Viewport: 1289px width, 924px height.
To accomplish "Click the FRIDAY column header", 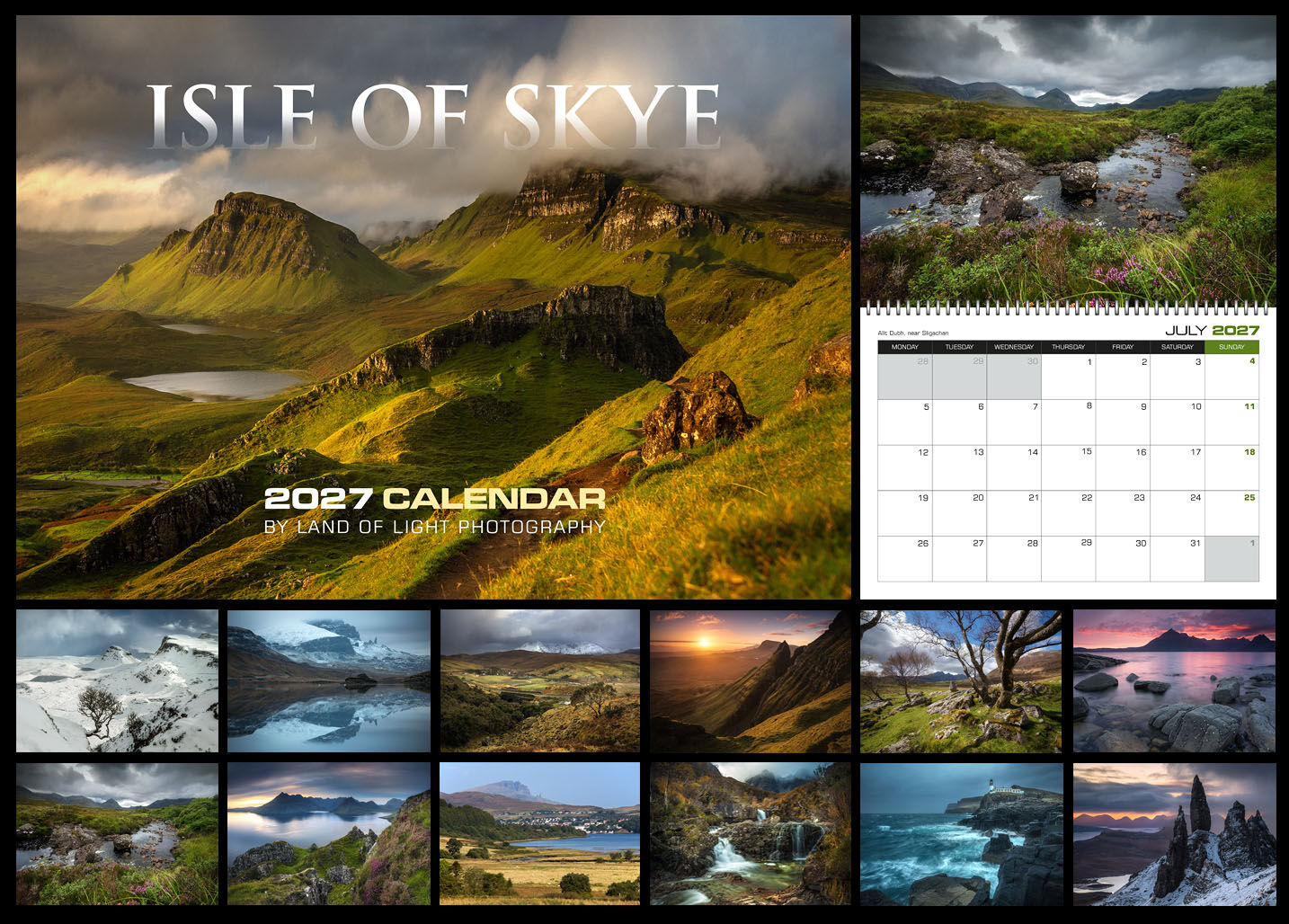I will pyautogui.click(x=1123, y=347).
